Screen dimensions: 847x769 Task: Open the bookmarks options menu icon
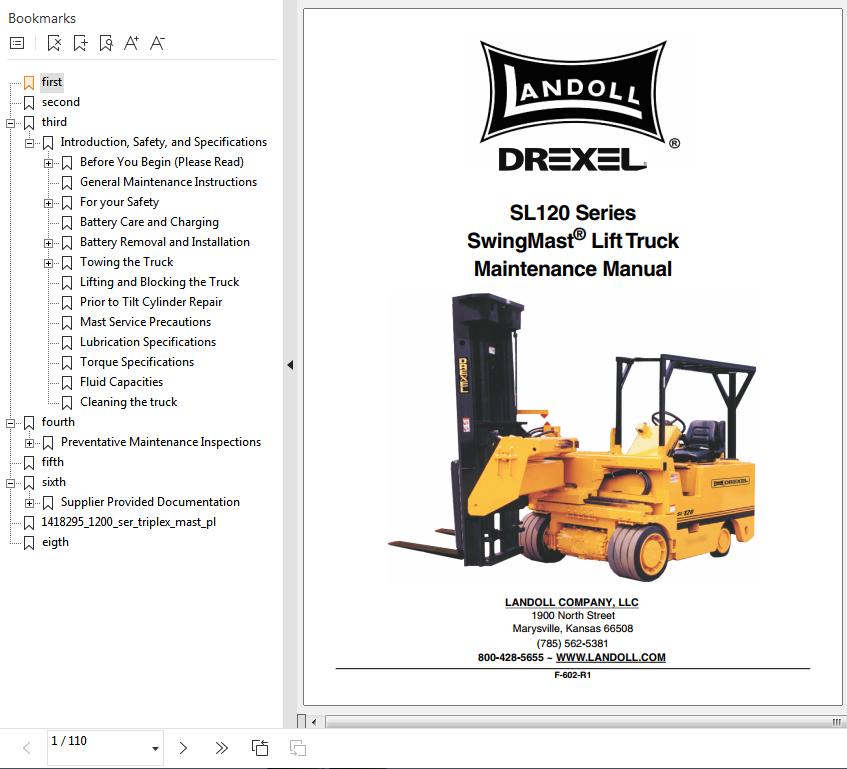point(17,43)
